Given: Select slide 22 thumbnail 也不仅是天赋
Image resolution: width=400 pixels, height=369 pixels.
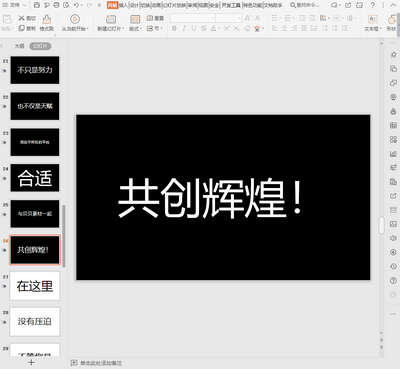Looking at the screenshot, I should (35, 106).
